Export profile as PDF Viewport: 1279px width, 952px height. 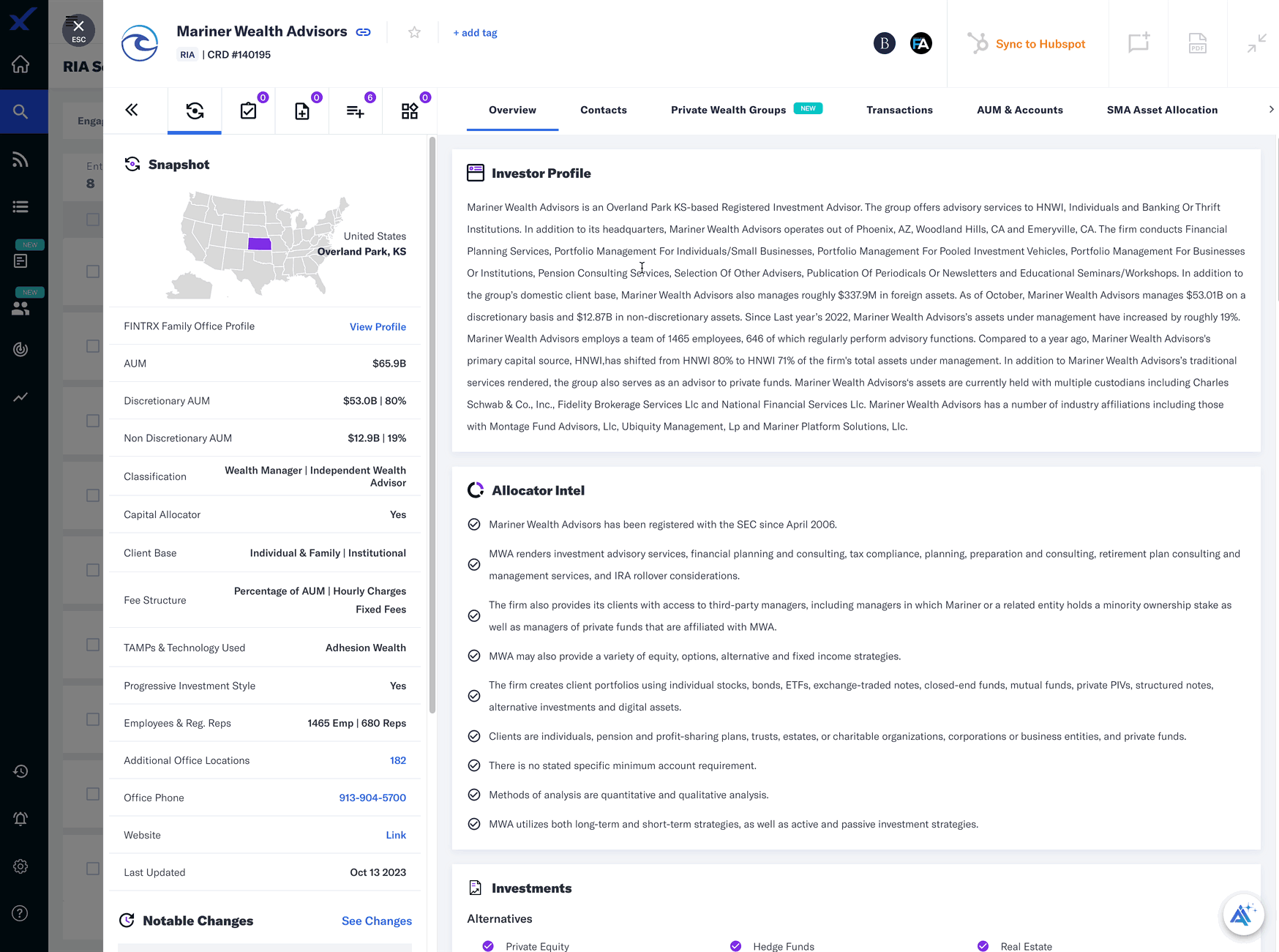(1198, 44)
